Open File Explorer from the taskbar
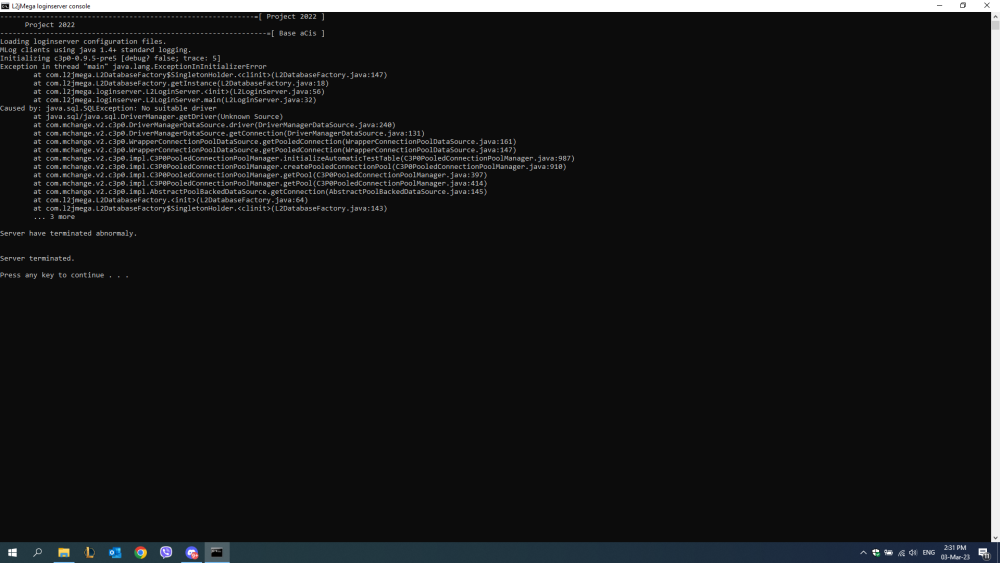This screenshot has width=1000, height=563. [x=63, y=552]
